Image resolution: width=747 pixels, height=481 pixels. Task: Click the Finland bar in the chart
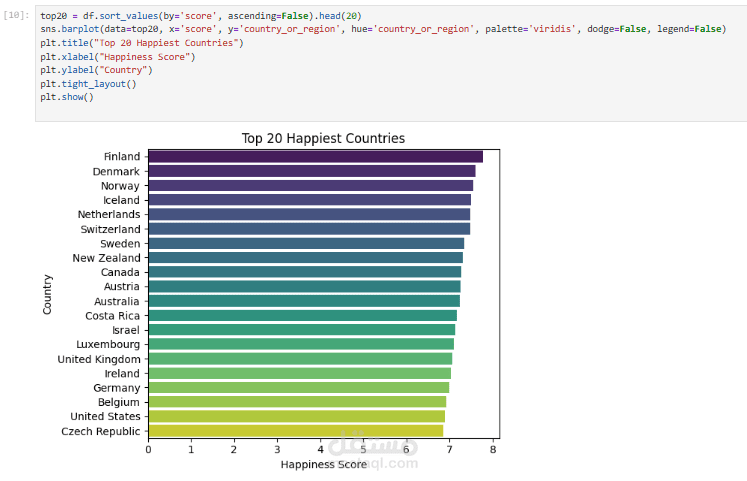click(315, 156)
